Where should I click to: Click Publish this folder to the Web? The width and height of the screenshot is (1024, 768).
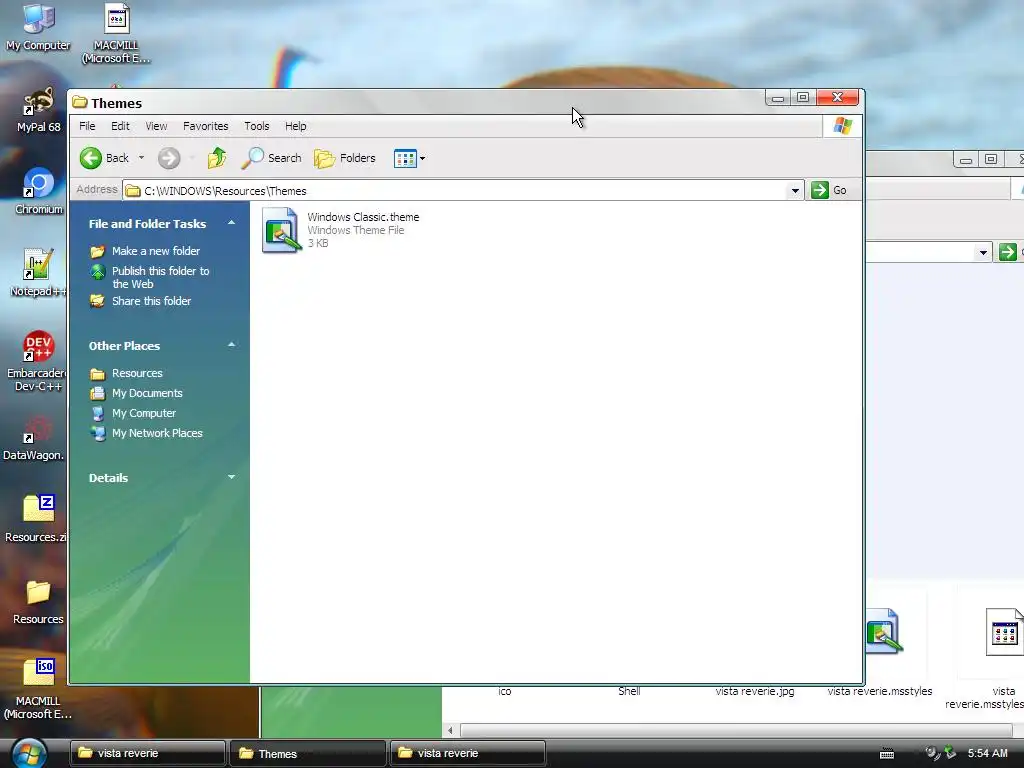pos(161,277)
